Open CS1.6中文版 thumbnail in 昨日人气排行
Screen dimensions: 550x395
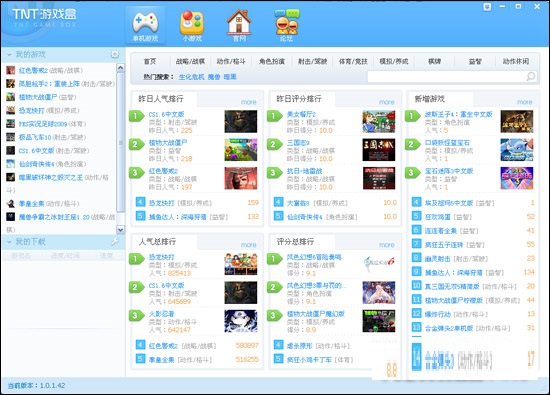tap(241, 121)
